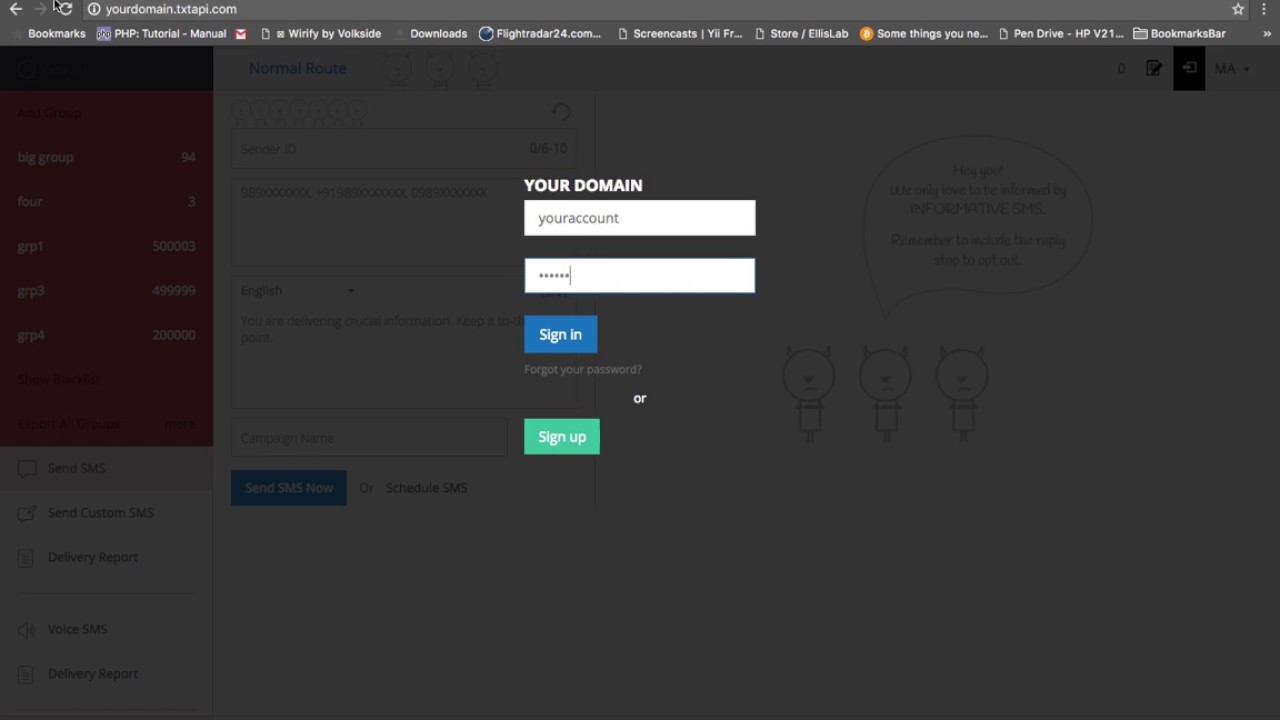The image size is (1280, 720).
Task: Click the password field
Action: tap(640, 276)
